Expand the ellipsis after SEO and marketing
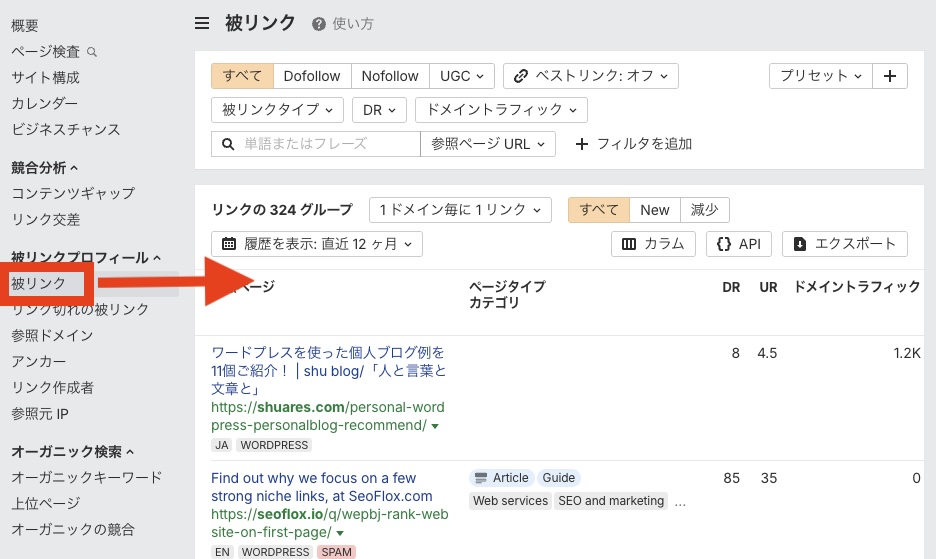The width and height of the screenshot is (936, 559). tap(680, 502)
